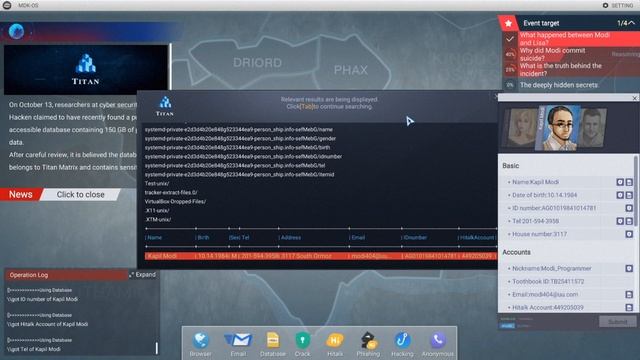Click log entry 'got Tel of Kapil Modi'
Viewport: 640px width, 360px height.
tap(34, 349)
